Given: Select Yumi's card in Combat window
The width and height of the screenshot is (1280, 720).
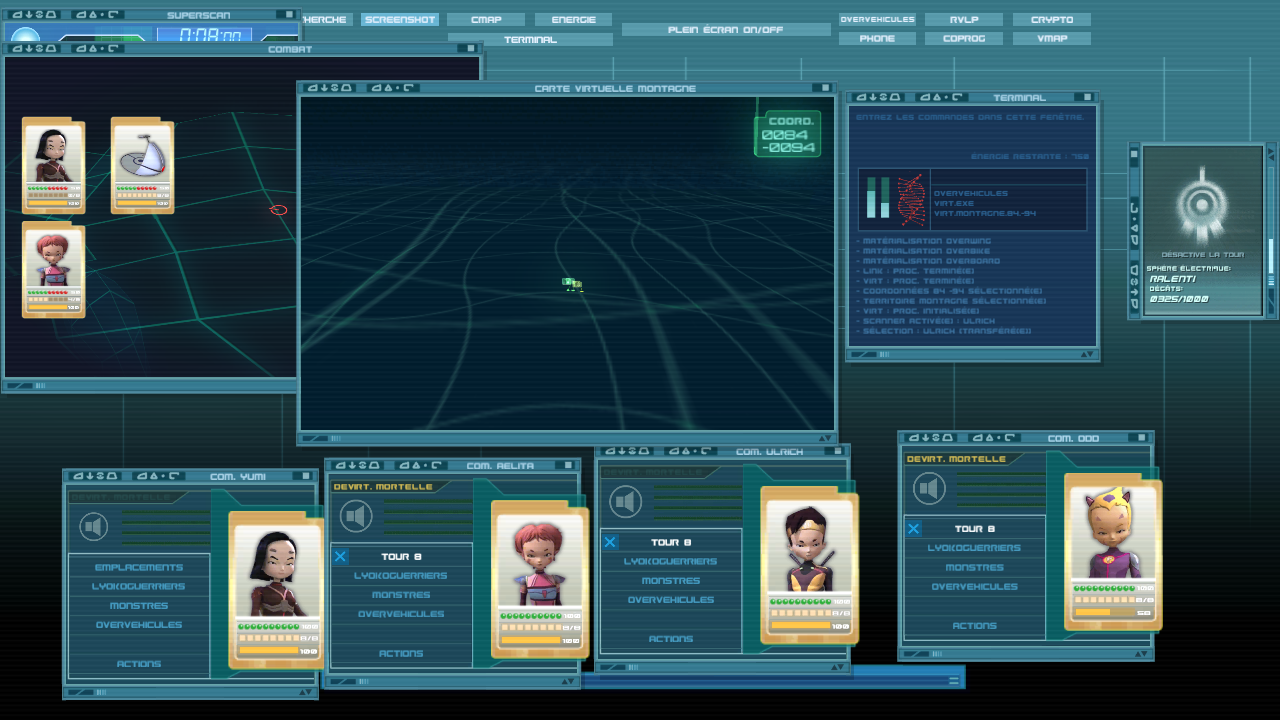Looking at the screenshot, I should point(54,166).
